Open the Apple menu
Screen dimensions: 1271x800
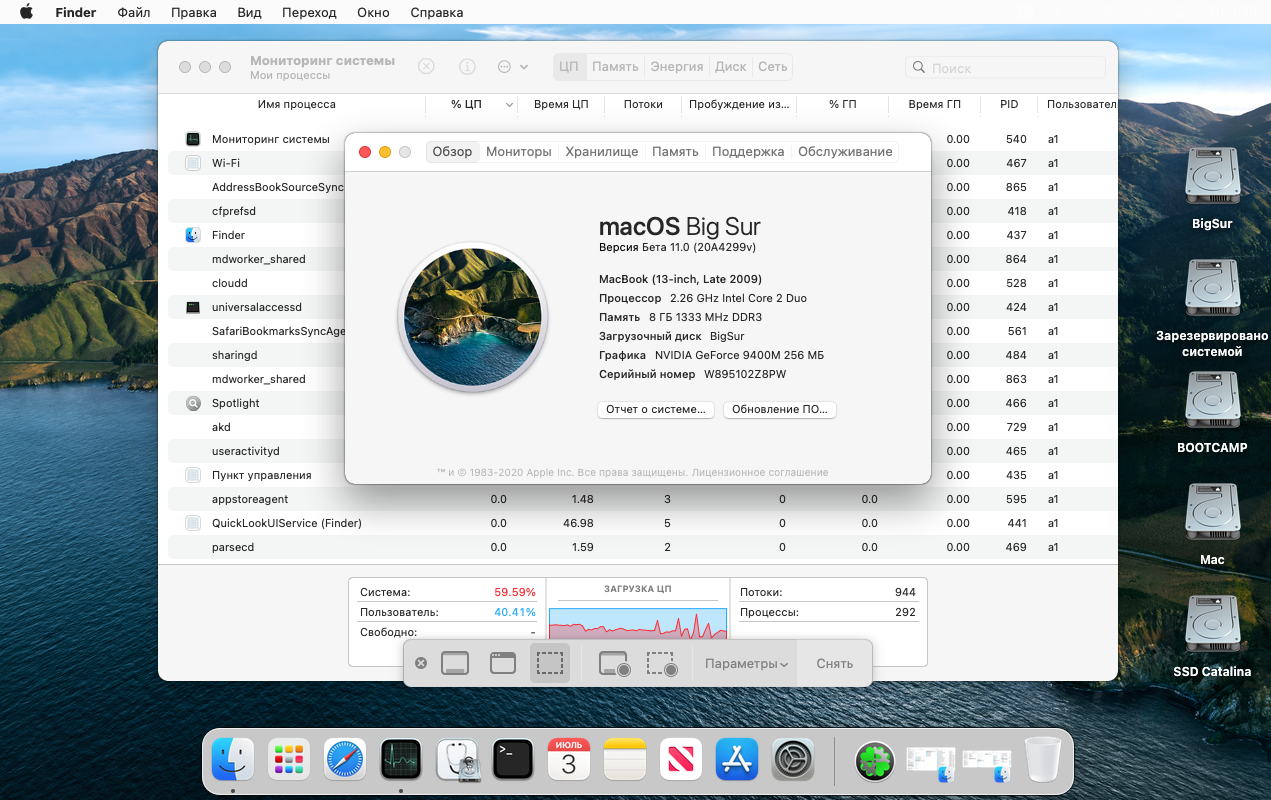[x=26, y=13]
